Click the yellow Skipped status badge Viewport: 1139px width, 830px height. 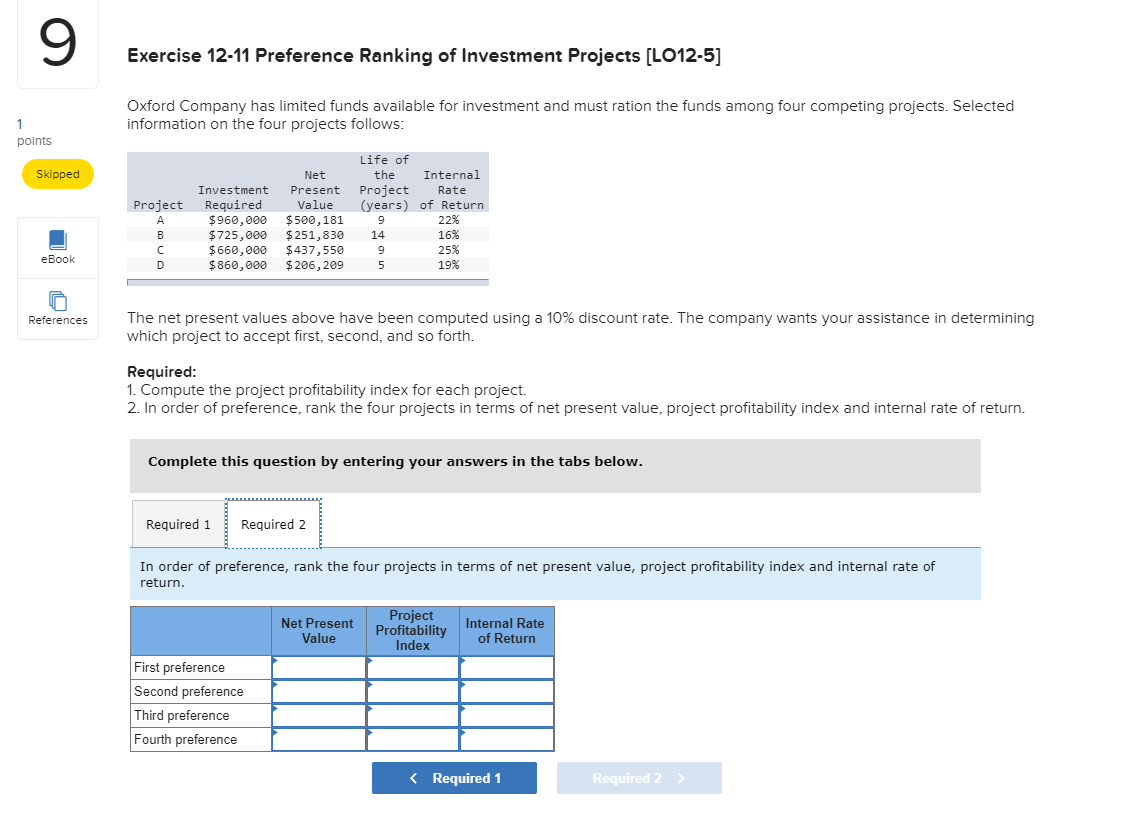[57, 173]
